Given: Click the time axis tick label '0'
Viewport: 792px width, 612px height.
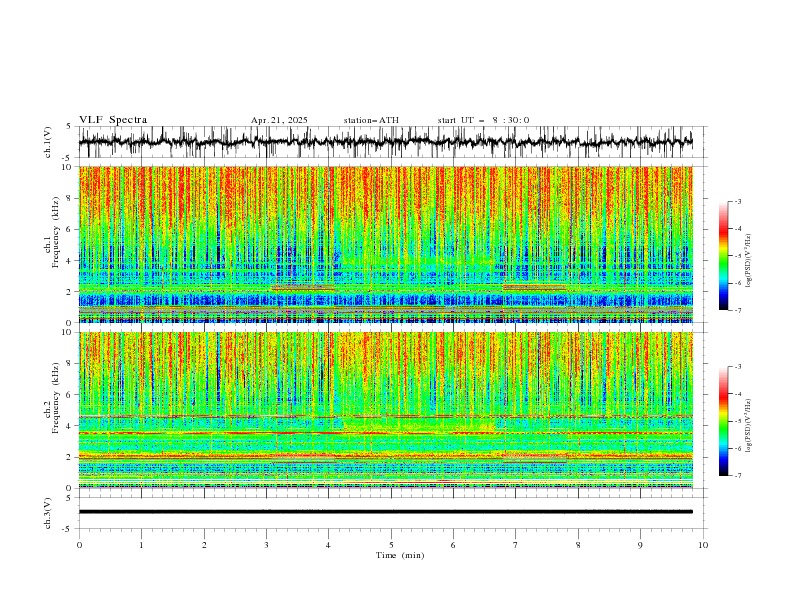Looking at the screenshot, I should [x=79, y=545].
